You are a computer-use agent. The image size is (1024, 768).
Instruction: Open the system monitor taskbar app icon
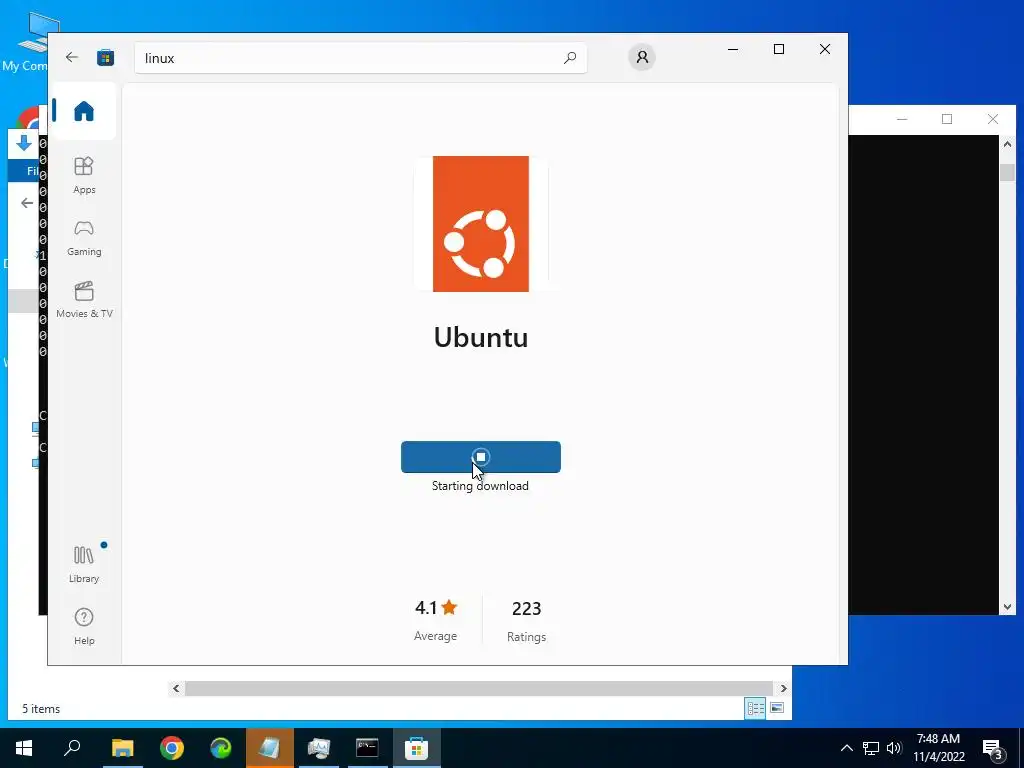tap(318, 748)
